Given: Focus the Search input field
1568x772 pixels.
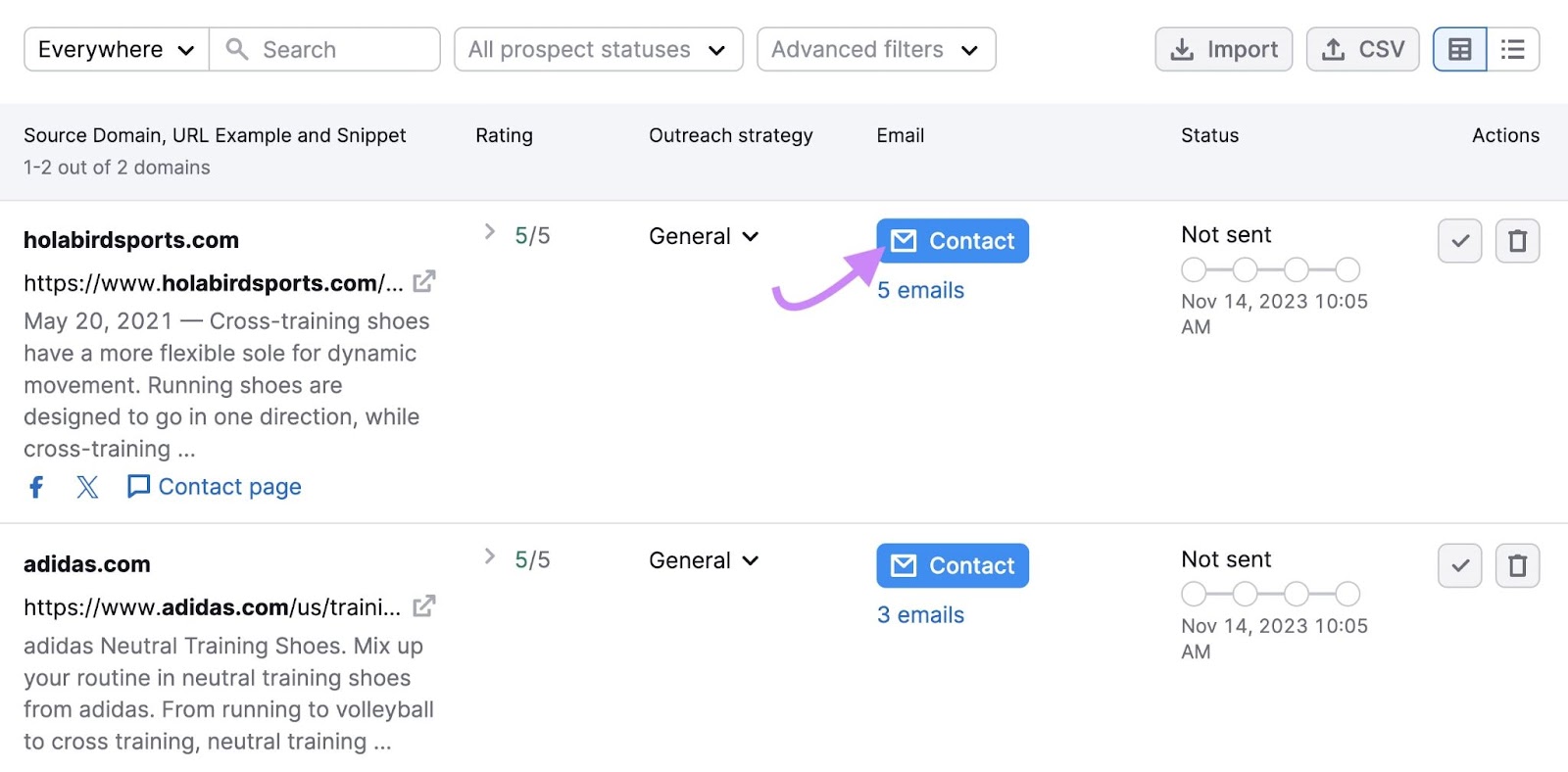Looking at the screenshot, I should 324,49.
